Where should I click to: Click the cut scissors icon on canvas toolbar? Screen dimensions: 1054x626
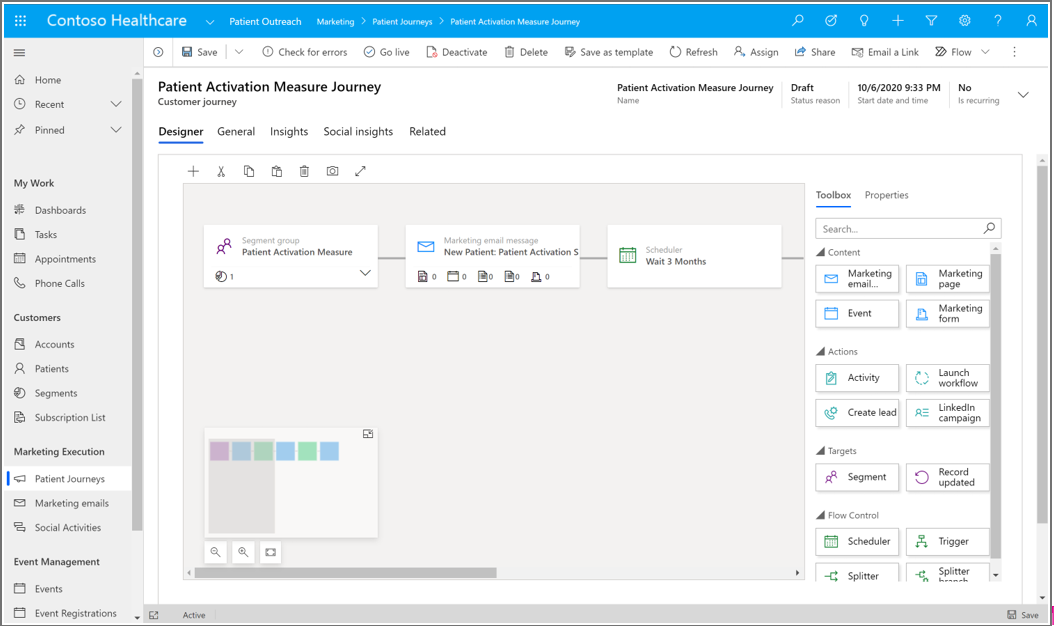point(221,171)
